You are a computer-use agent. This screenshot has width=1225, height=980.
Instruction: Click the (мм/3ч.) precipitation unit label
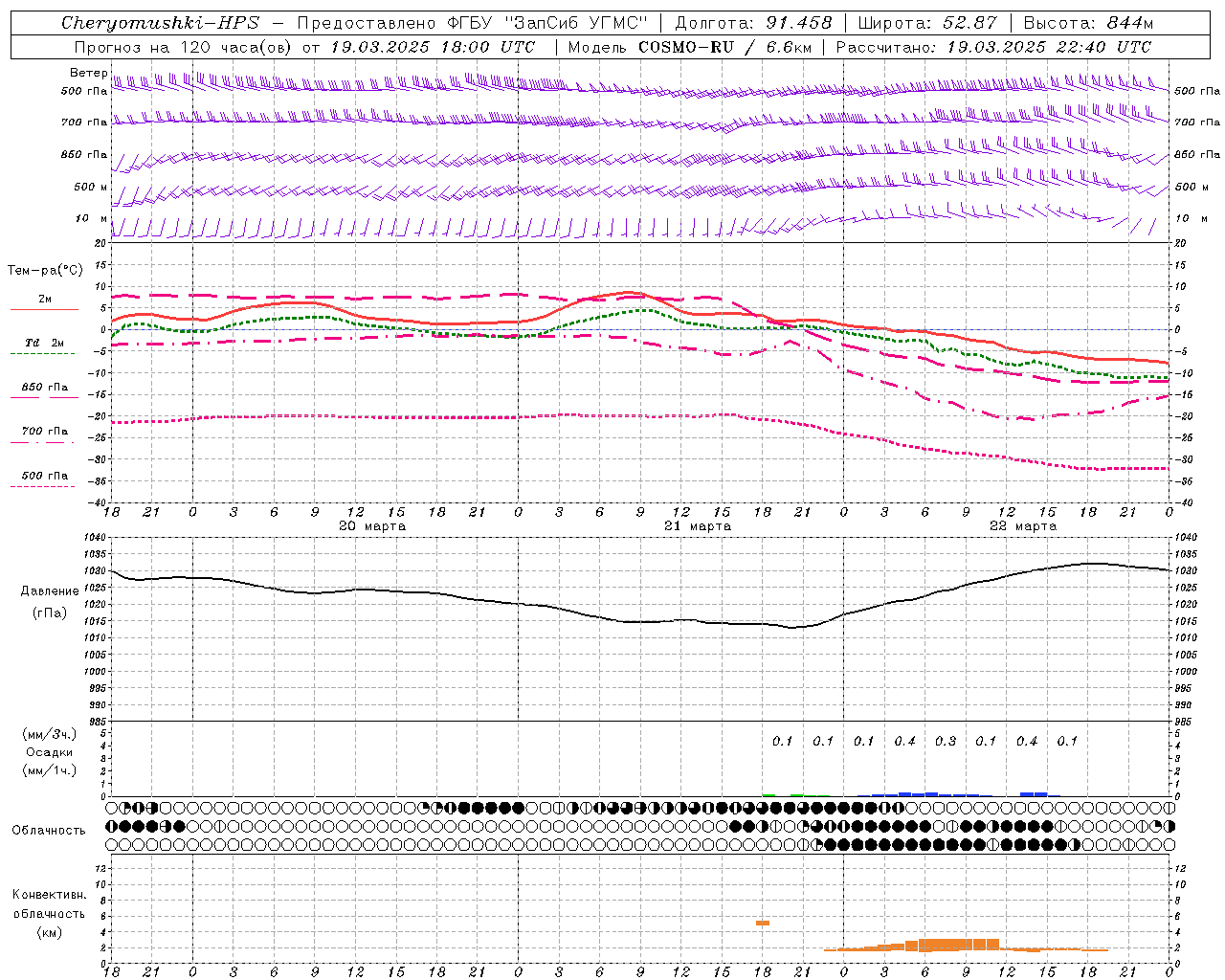pos(50,734)
